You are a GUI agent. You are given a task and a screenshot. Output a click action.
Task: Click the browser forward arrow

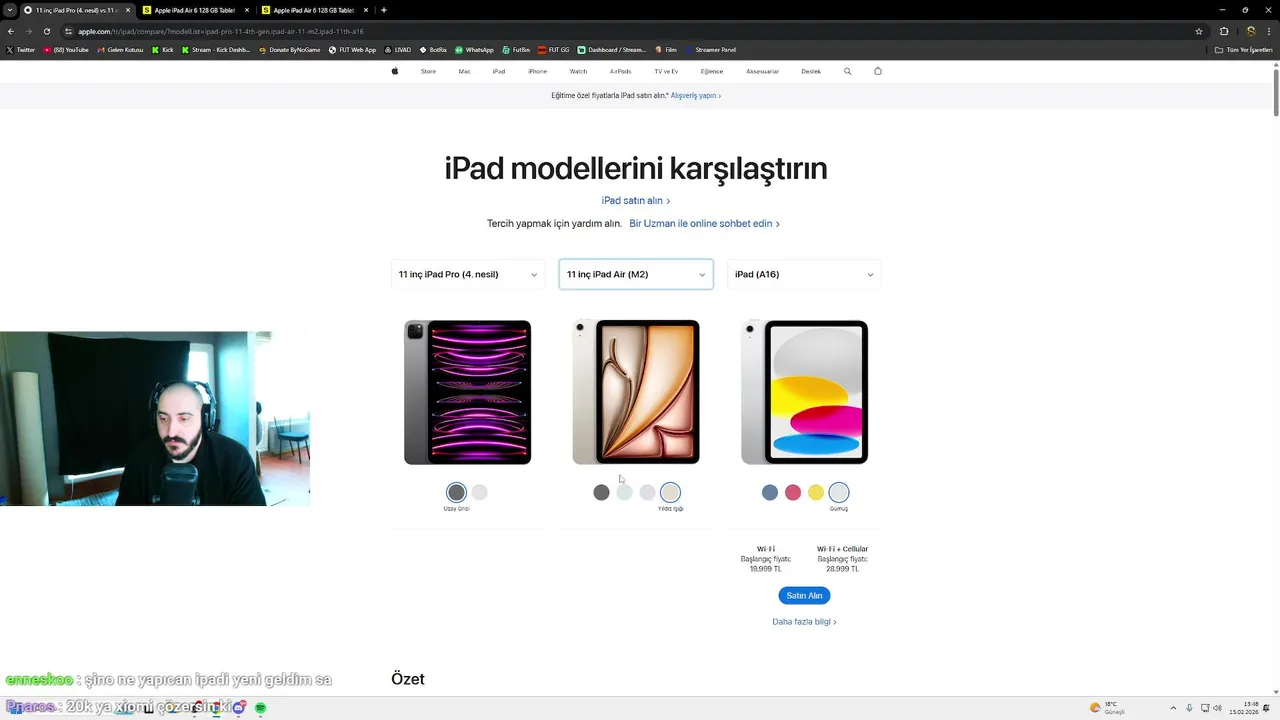tap(28, 31)
